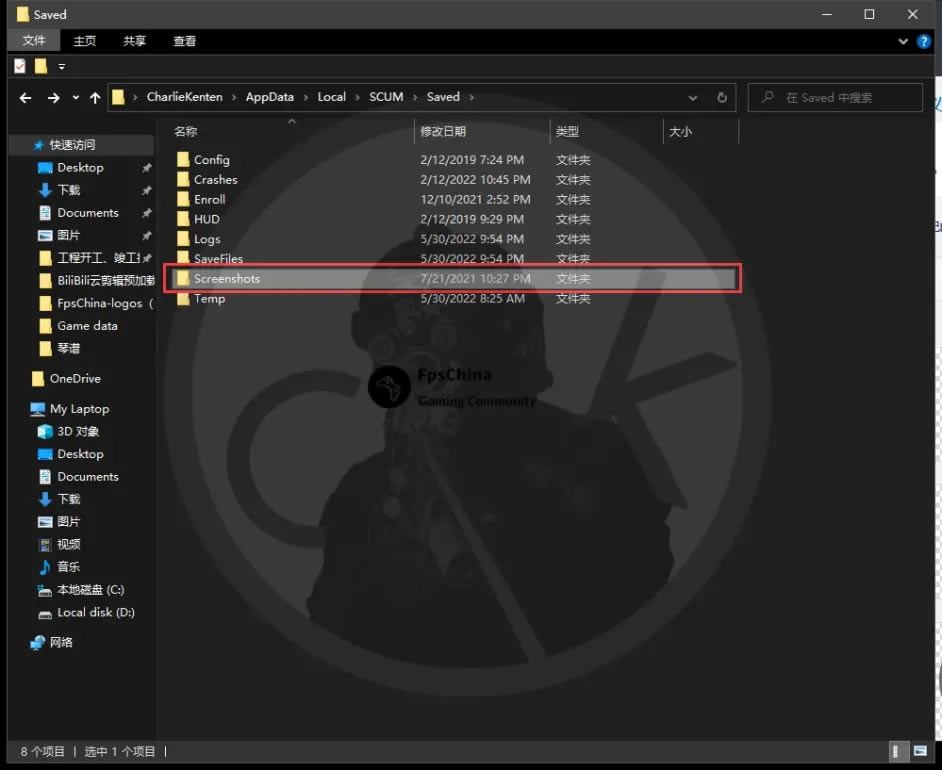Open 3D 对象 under My Laptop
The image size is (942, 770).
pyautogui.click(x=78, y=431)
